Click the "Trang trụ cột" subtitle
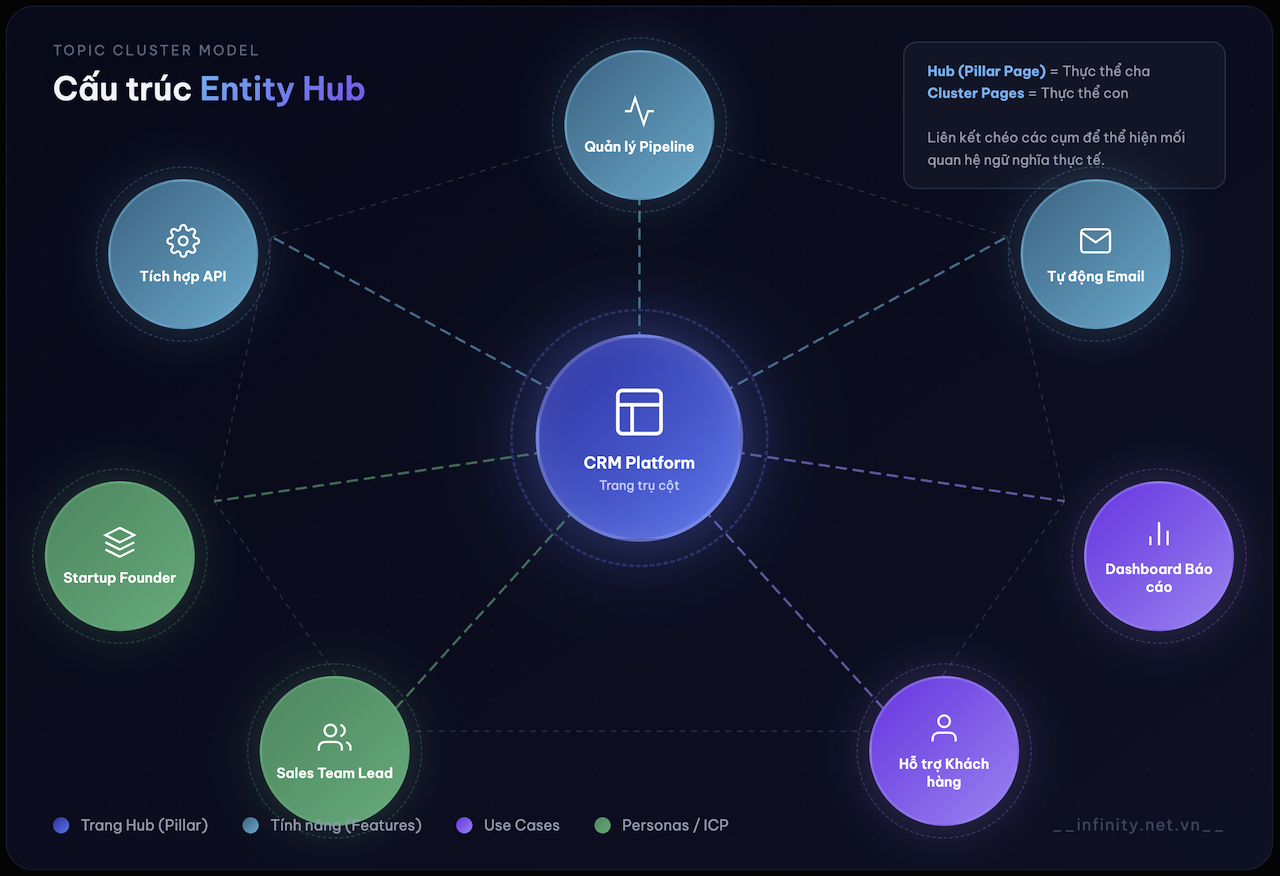The height and width of the screenshot is (876, 1280). [x=639, y=485]
